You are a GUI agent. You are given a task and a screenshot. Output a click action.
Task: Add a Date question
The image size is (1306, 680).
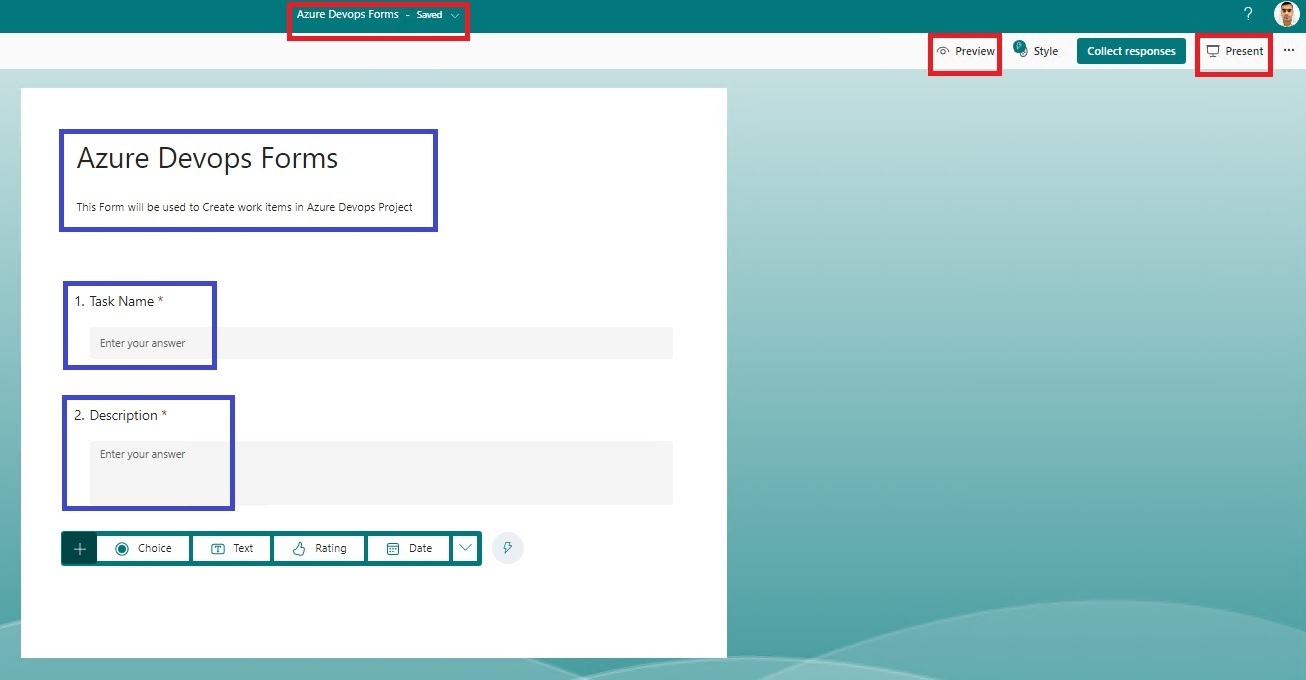pyautogui.click(x=409, y=548)
